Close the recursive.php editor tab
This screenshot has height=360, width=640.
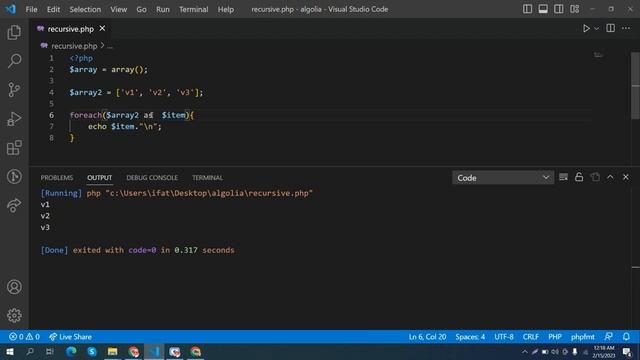pyautogui.click(x=102, y=29)
